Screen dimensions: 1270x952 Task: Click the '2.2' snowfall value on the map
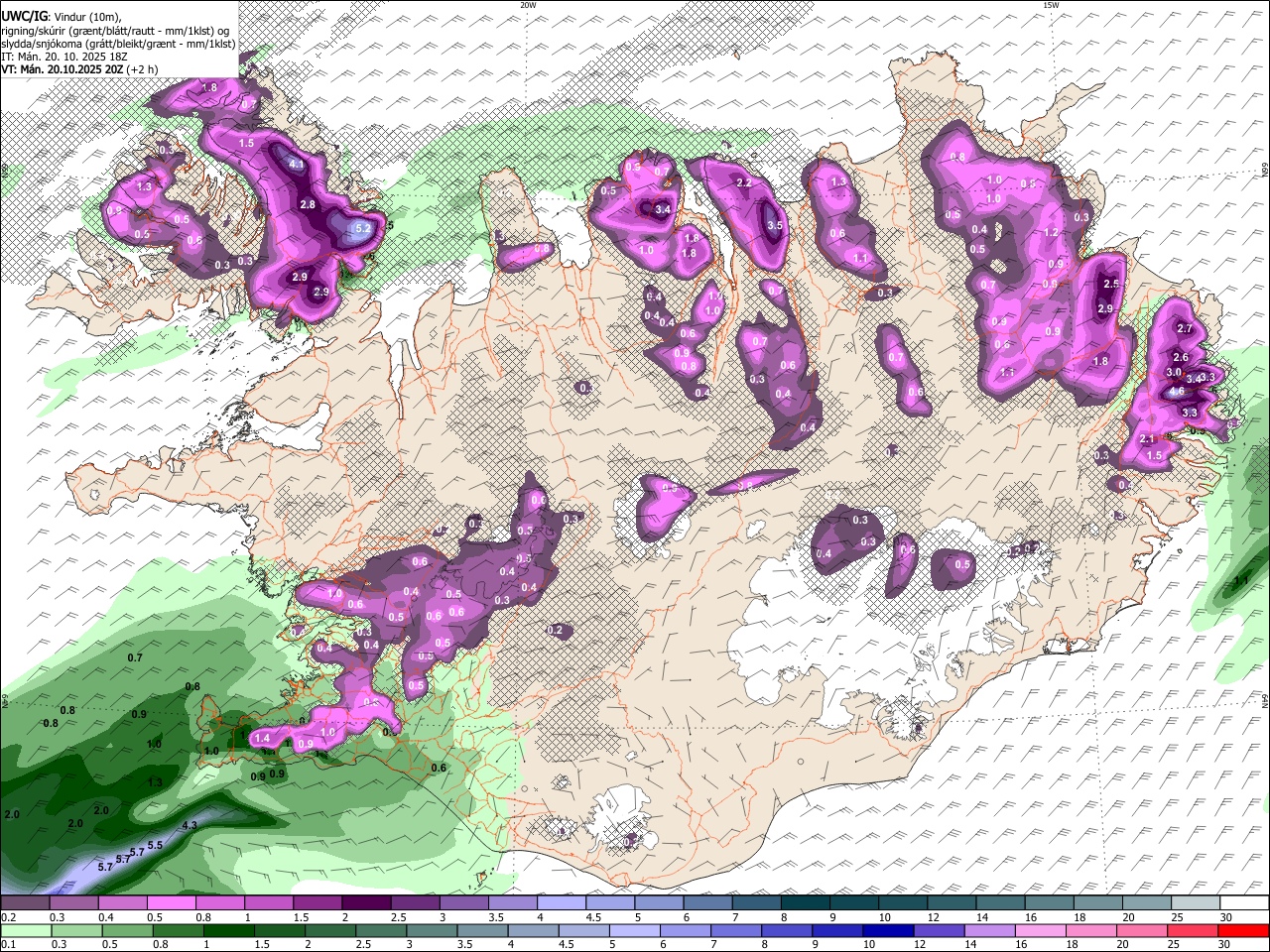743,183
